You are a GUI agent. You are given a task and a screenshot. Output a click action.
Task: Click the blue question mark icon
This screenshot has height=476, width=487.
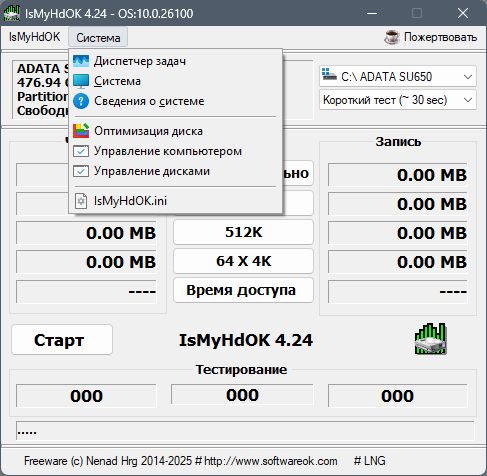pos(81,101)
